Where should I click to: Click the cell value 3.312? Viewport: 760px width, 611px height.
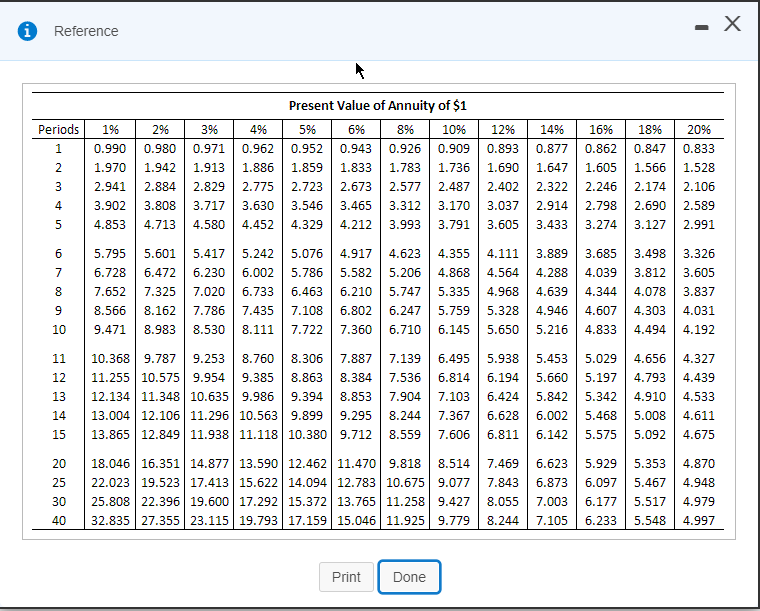(x=405, y=205)
